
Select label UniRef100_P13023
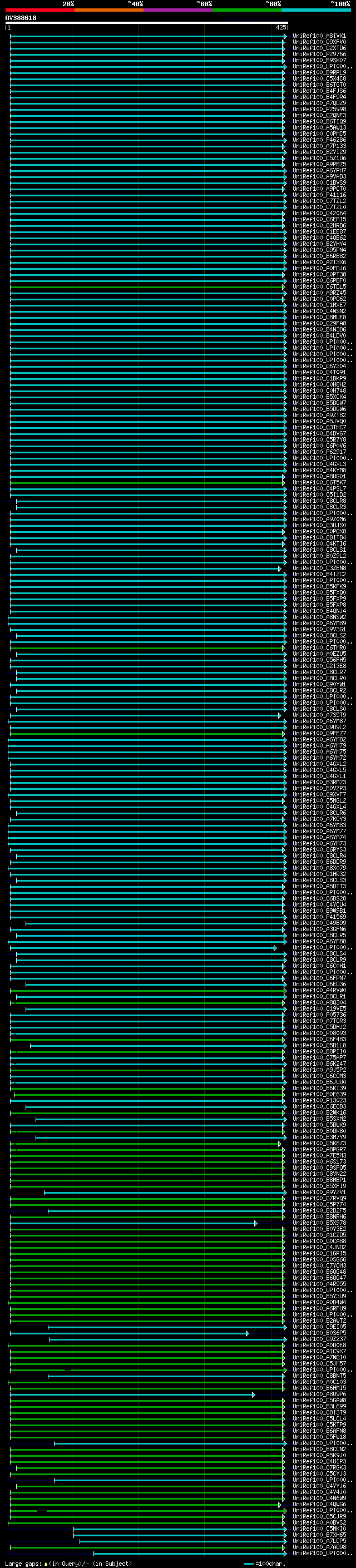click(x=319, y=1101)
